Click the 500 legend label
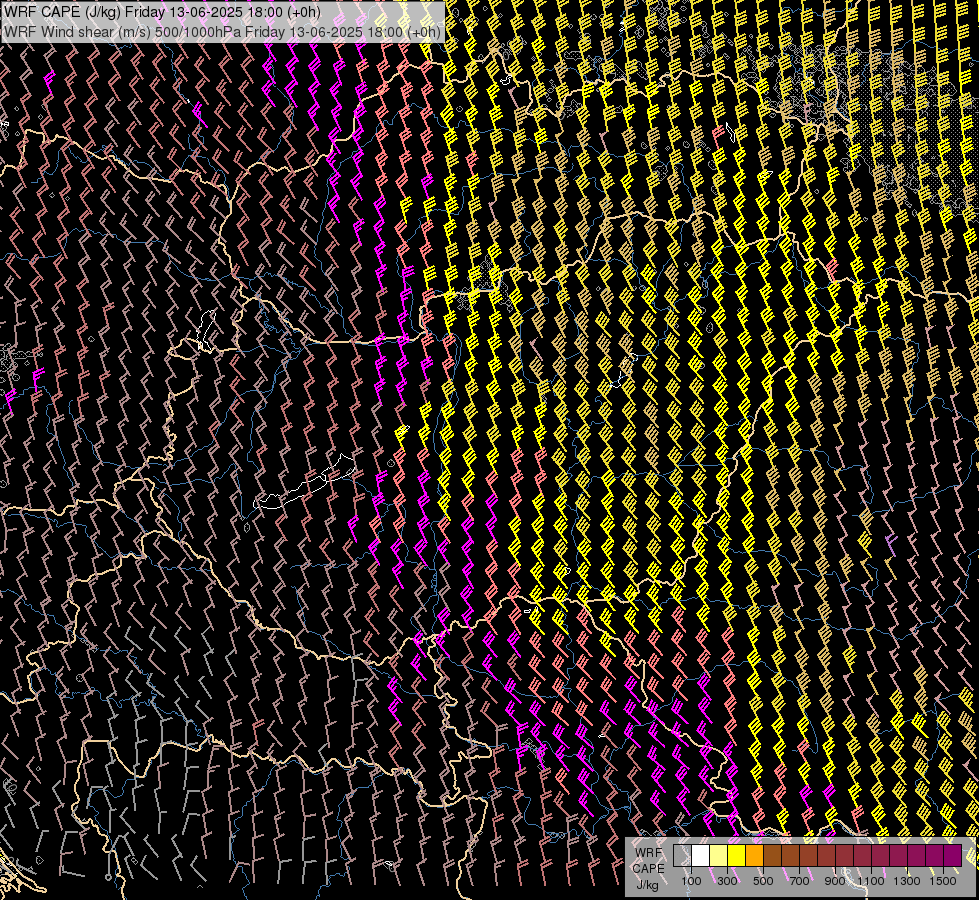 [763, 881]
